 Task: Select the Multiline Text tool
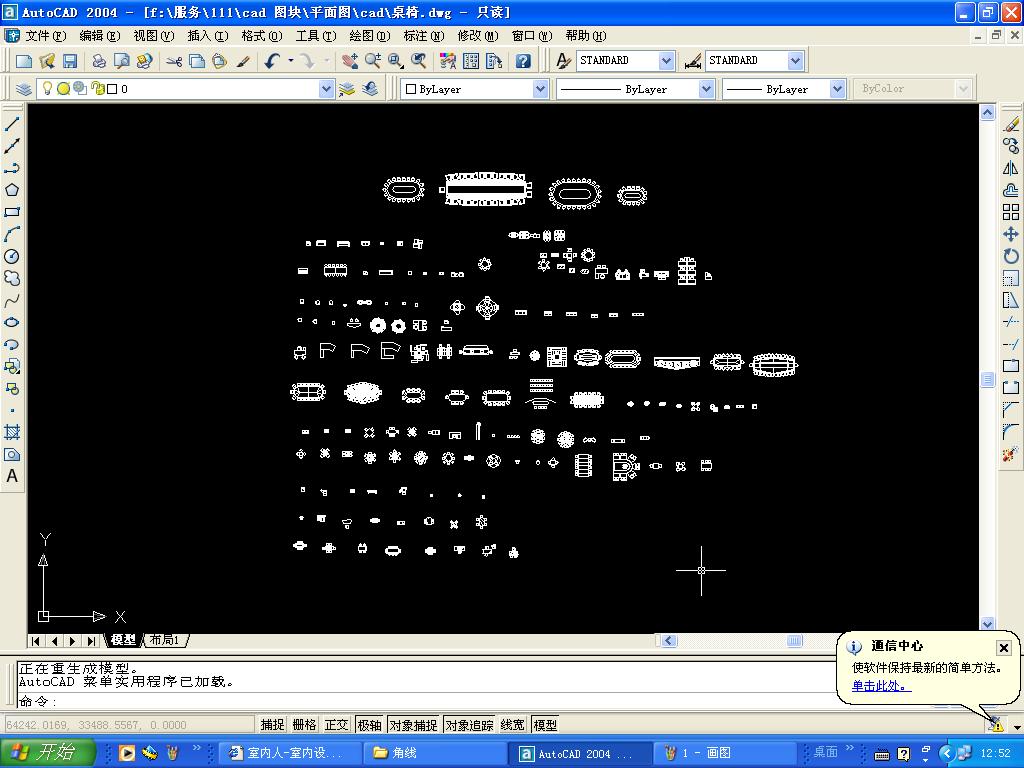pyautogui.click(x=12, y=476)
